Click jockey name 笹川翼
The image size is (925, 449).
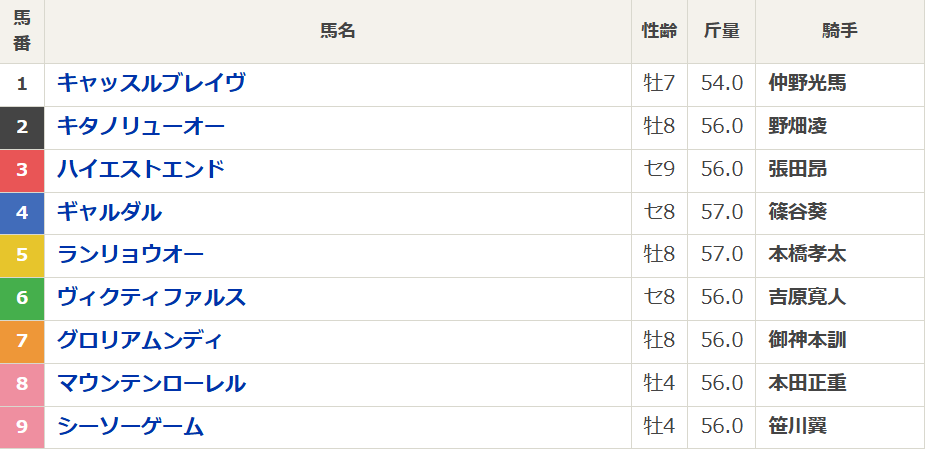[x=798, y=426]
